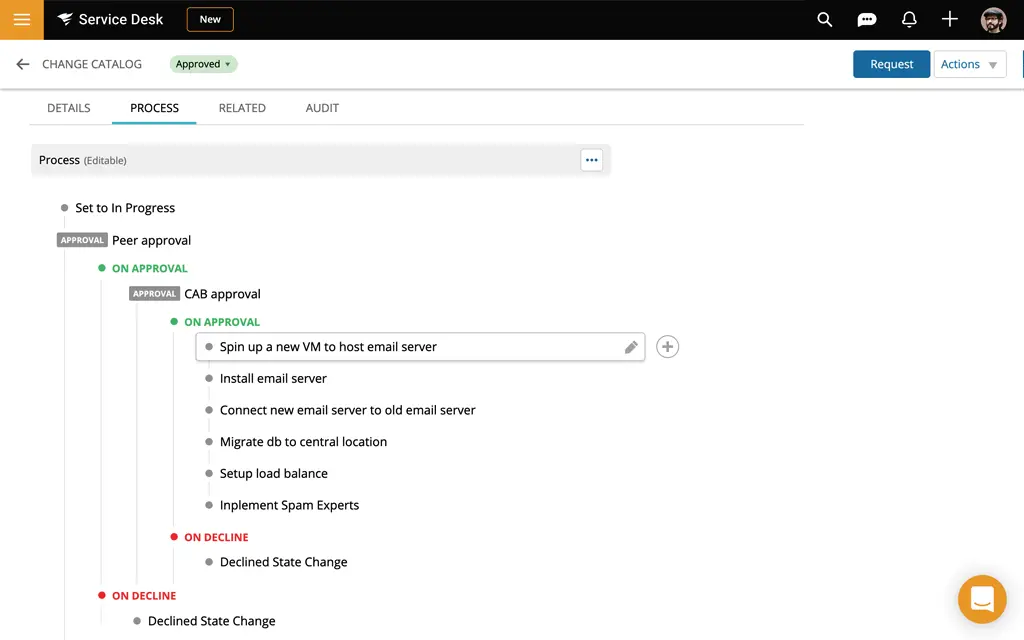Click the New button next to Service Desk
Screen dimensions: 1024x640
tap(209, 19)
